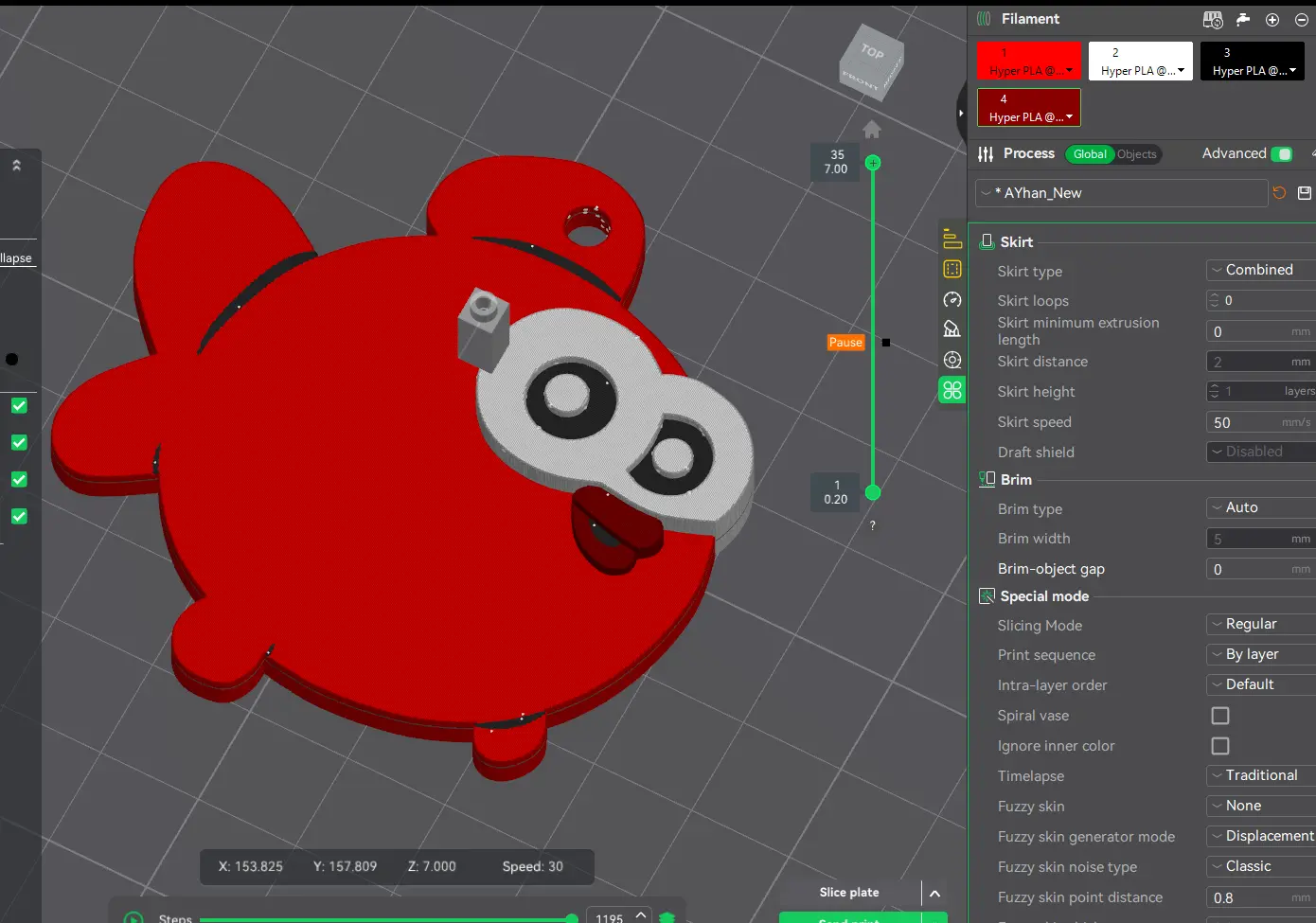This screenshot has height=923, width=1316.
Task: Uncheck the second green checkbox in left panel
Action: click(19, 443)
